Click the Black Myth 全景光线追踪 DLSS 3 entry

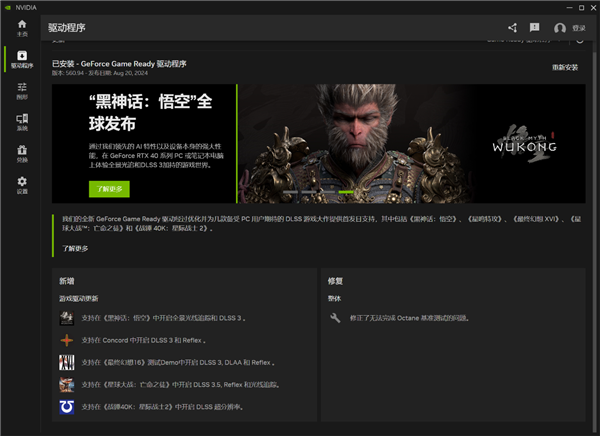(x=163, y=318)
